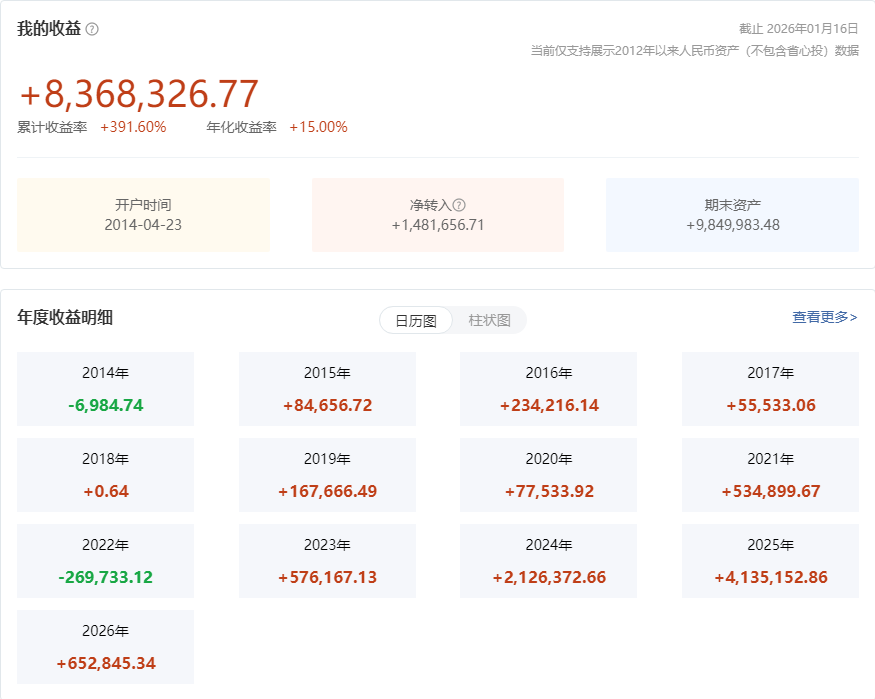Click the 2020年 profit card

548,475
